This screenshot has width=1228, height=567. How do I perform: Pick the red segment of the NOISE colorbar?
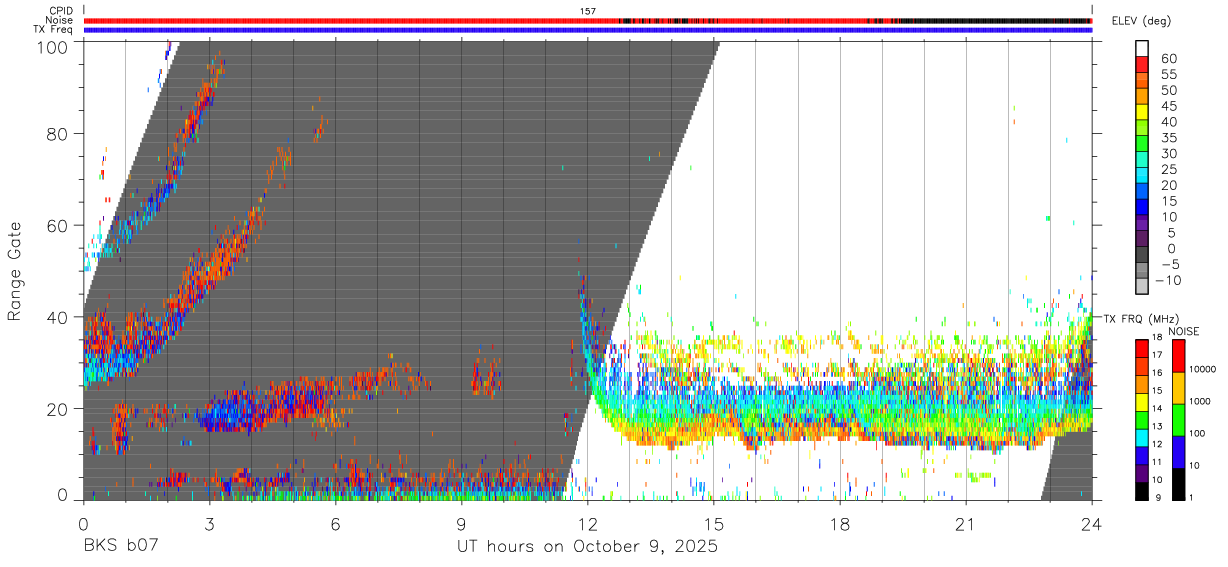pyautogui.click(x=1179, y=355)
